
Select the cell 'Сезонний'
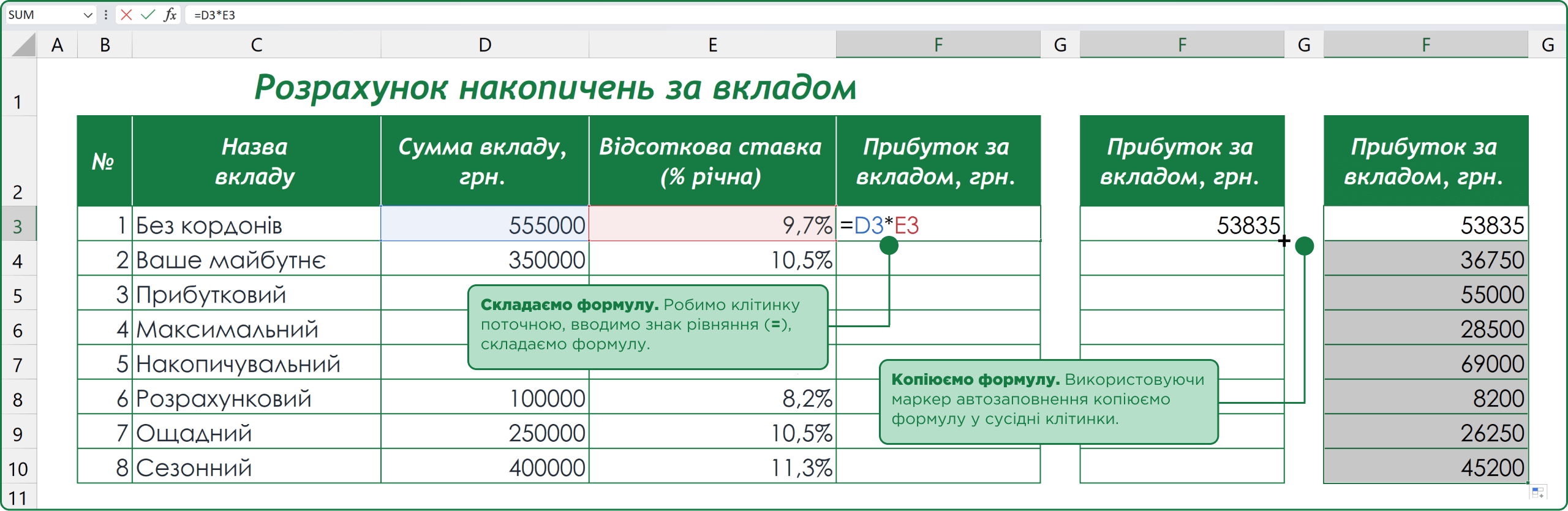click(x=257, y=466)
